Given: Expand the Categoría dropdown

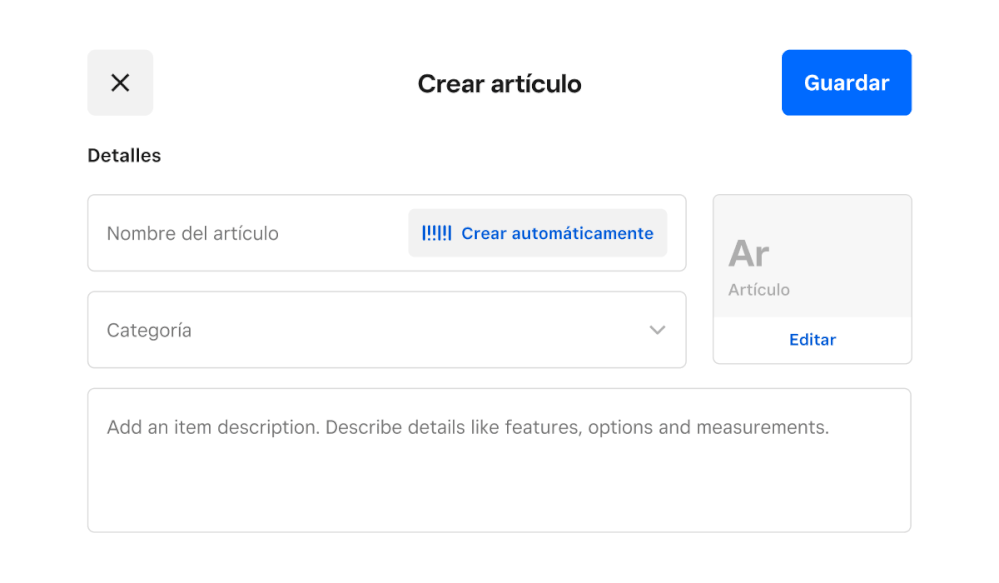Looking at the screenshot, I should click(x=386, y=330).
